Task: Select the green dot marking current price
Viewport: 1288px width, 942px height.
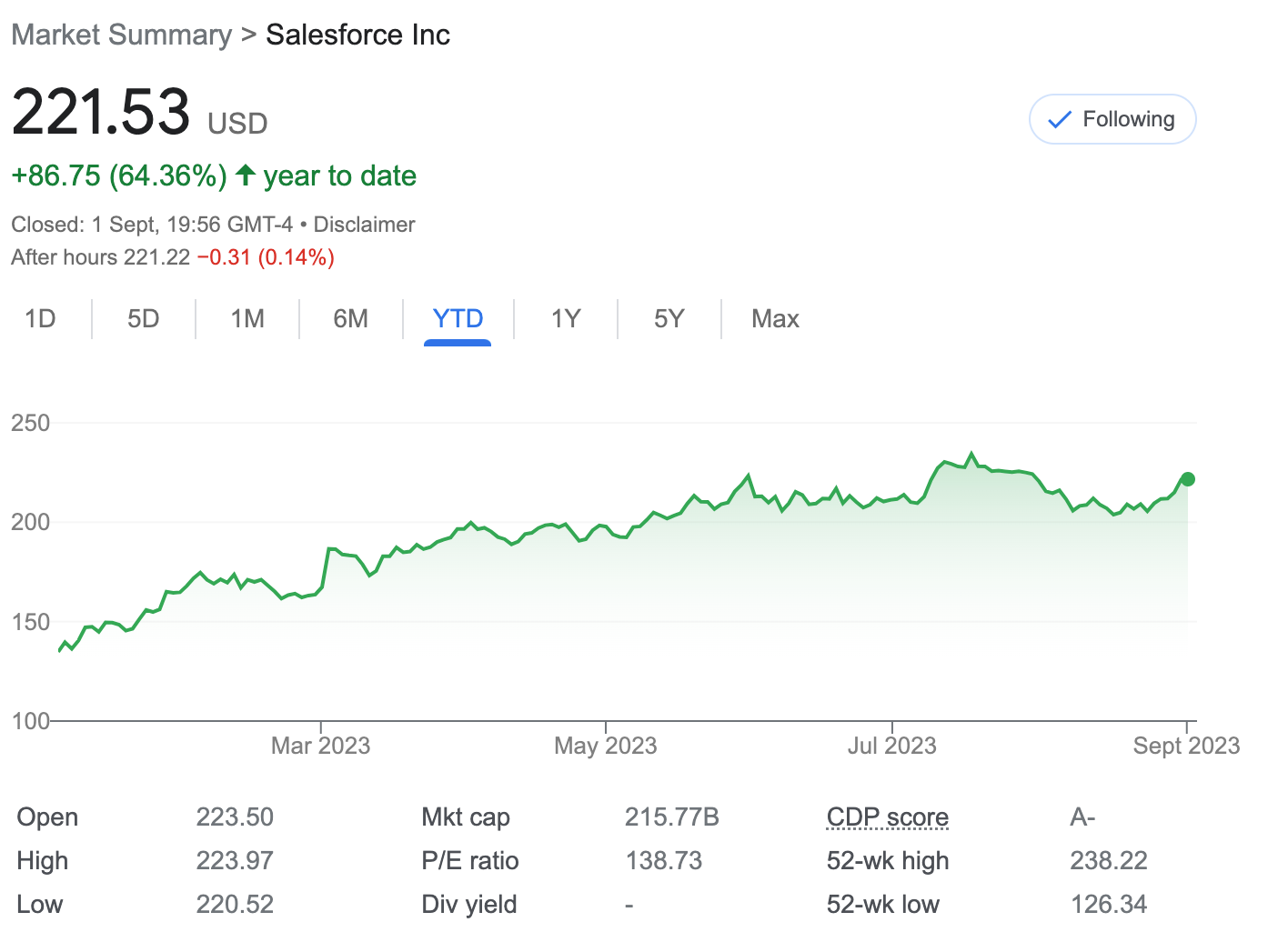Action: tap(1187, 478)
